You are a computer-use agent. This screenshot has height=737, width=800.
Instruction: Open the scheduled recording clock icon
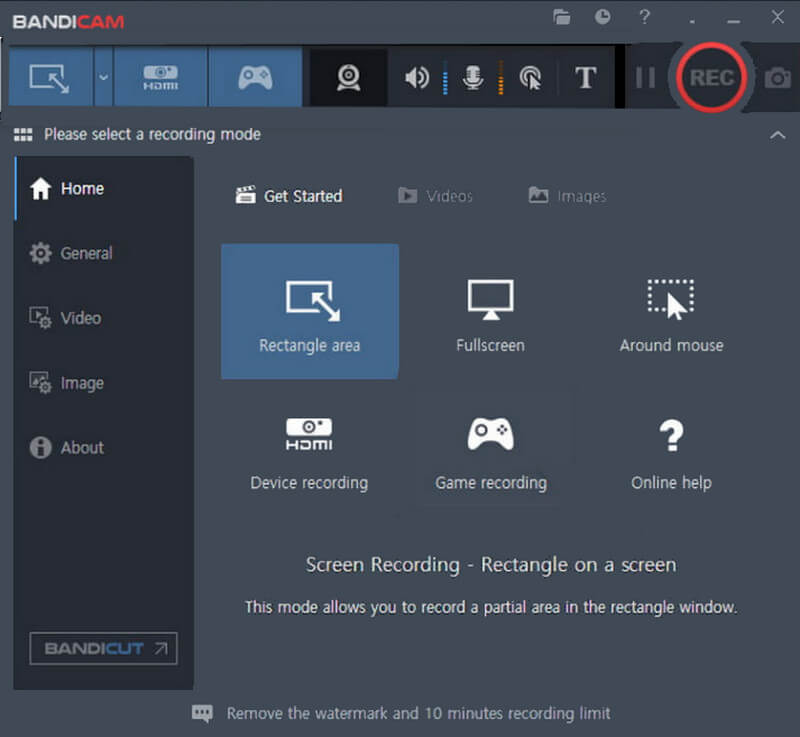point(603,17)
